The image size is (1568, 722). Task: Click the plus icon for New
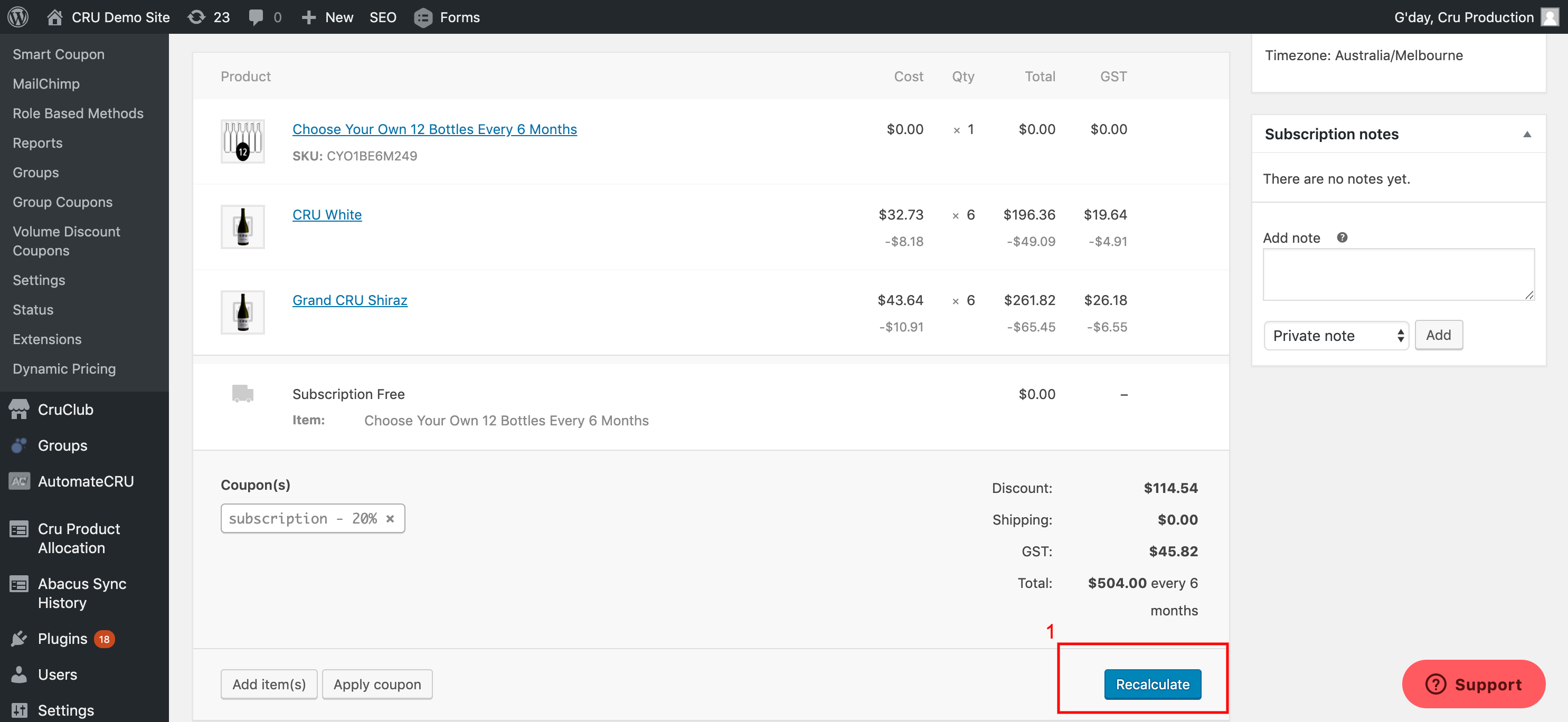point(309,17)
